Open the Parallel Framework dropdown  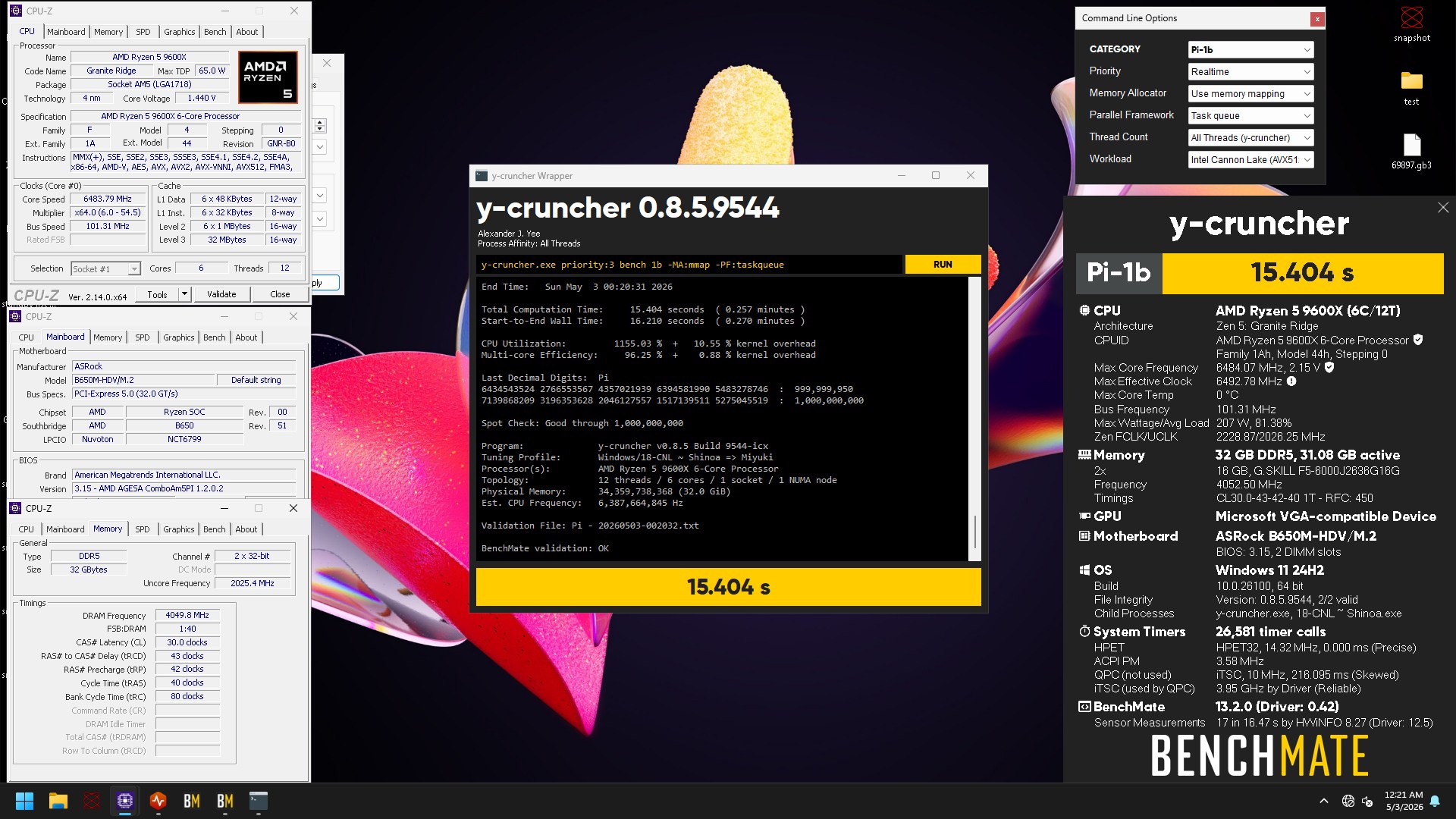coord(1250,115)
